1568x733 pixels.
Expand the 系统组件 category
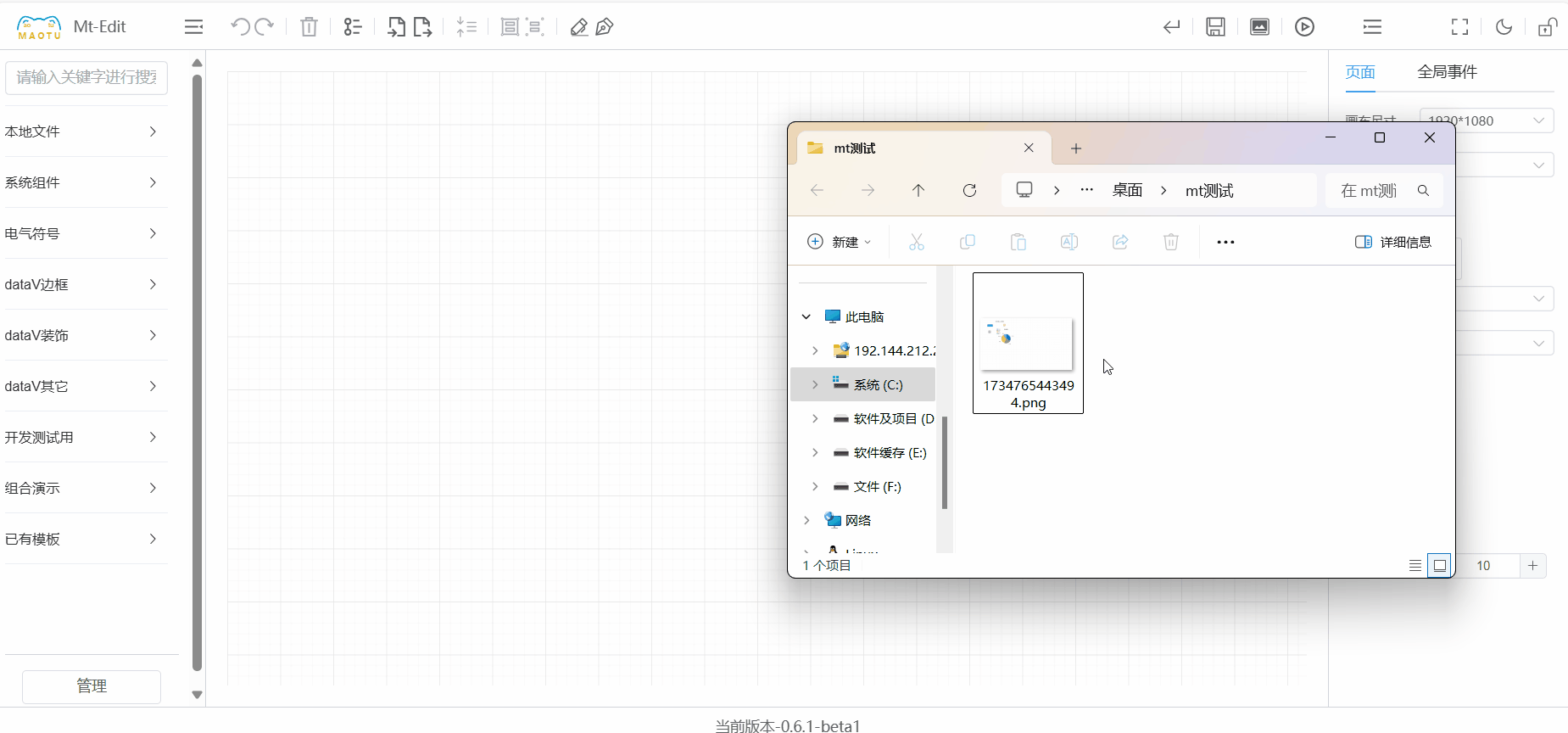[x=81, y=182]
